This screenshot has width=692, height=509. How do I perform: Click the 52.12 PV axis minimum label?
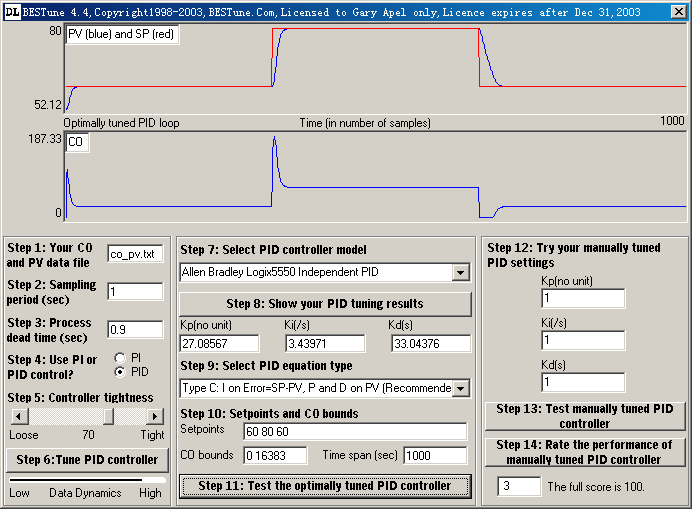(48, 105)
